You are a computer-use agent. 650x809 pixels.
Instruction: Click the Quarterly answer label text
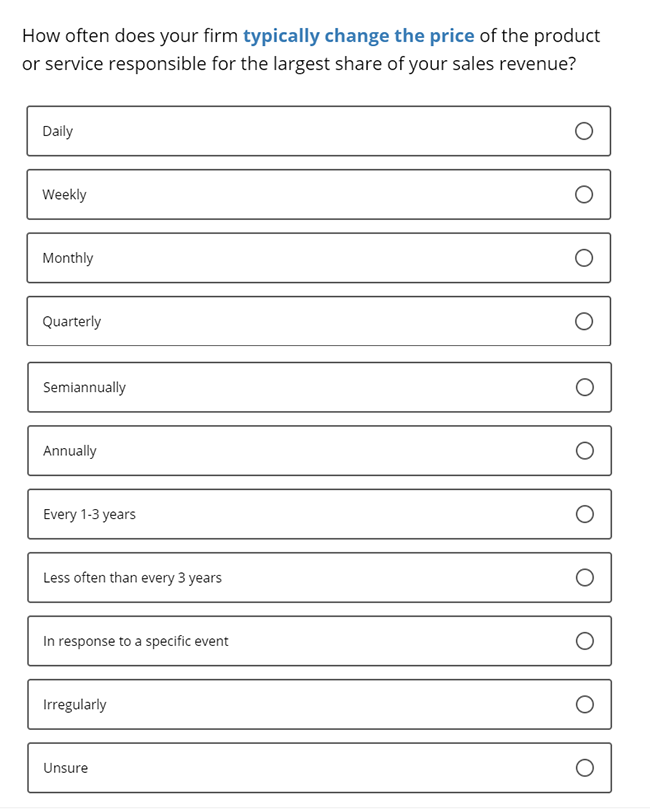(x=72, y=322)
